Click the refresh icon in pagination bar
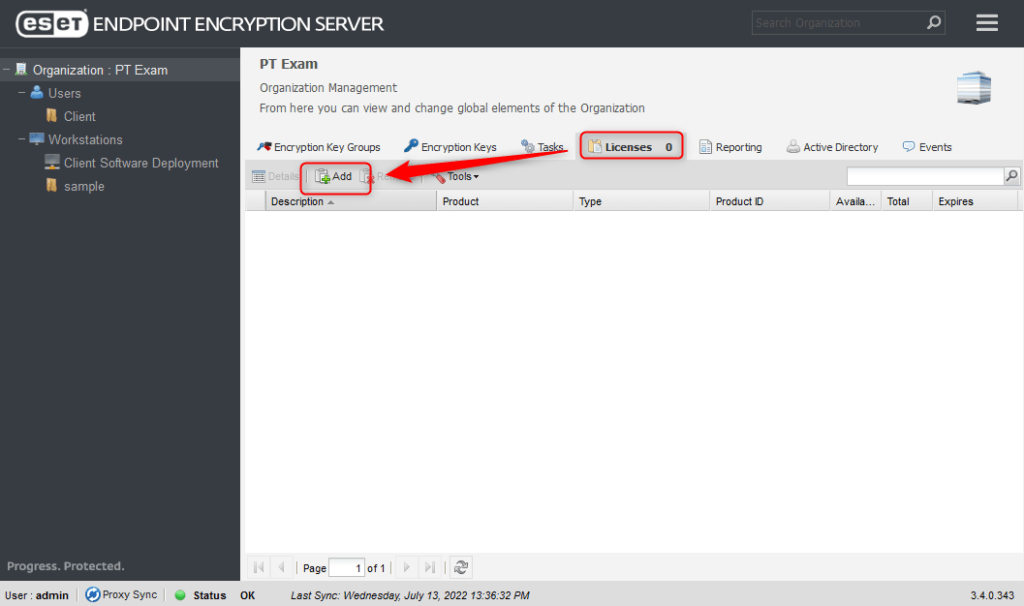This screenshot has height=606, width=1024. coord(460,567)
